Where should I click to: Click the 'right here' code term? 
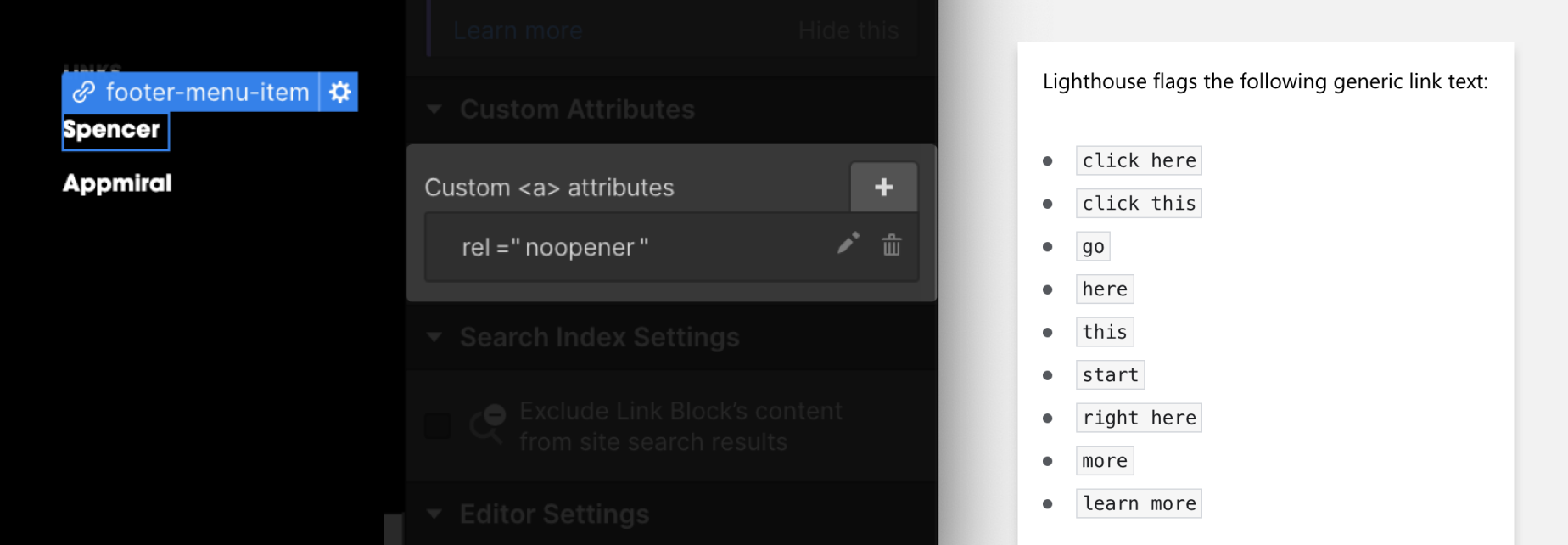click(1139, 418)
